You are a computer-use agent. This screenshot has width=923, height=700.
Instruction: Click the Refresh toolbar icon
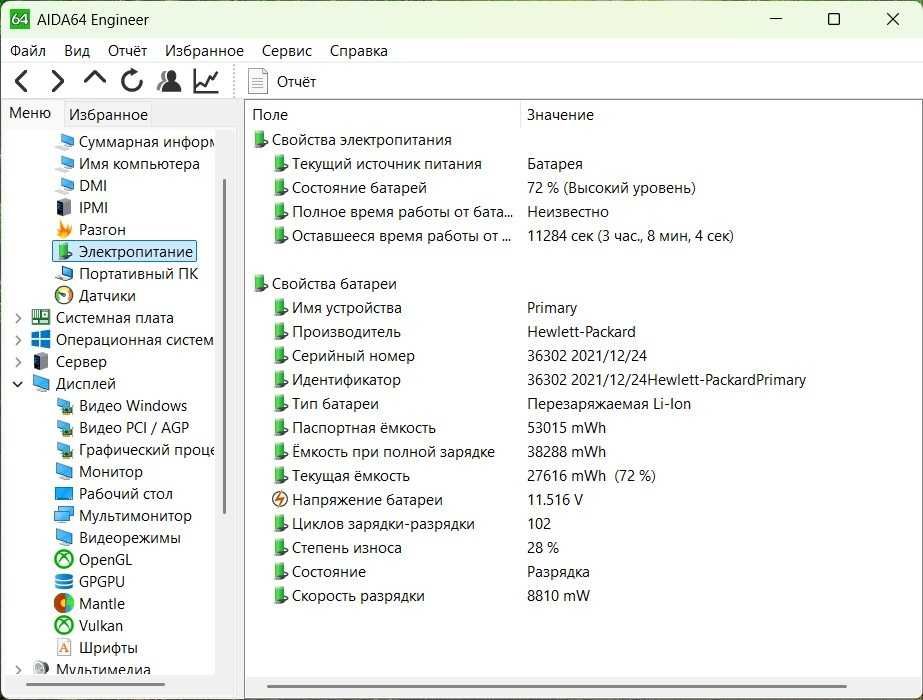coord(132,81)
